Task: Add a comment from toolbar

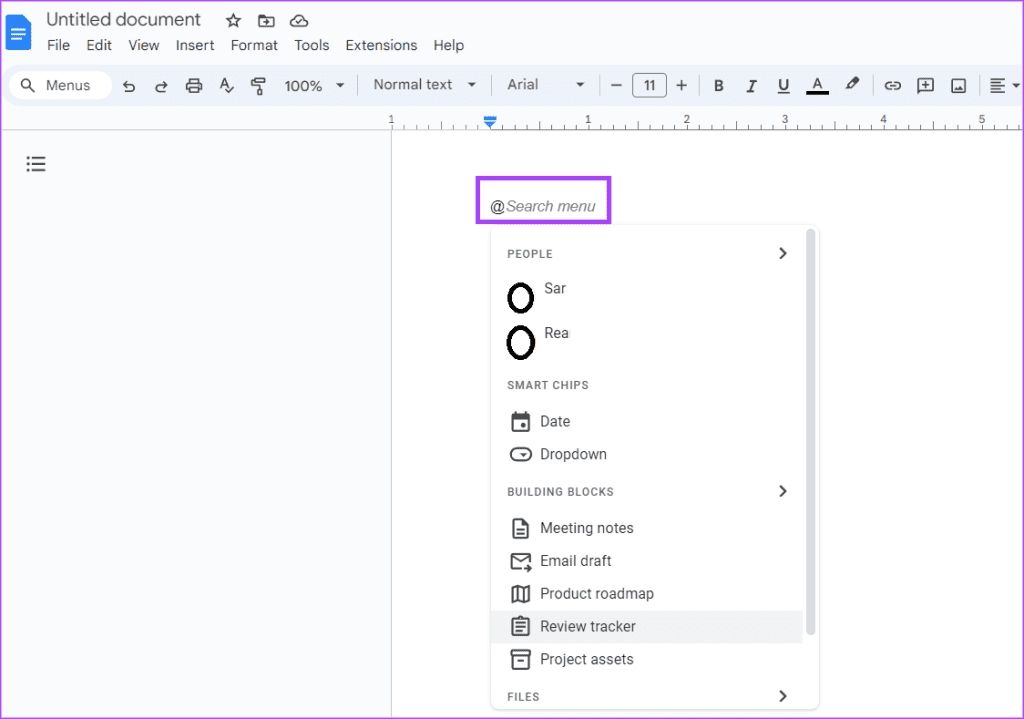Action: [x=925, y=86]
